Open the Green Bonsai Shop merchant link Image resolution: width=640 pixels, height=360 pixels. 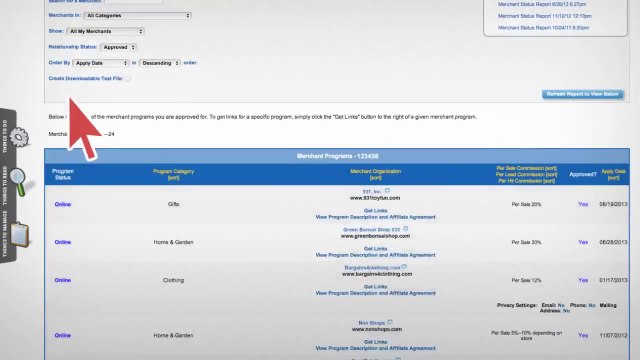point(371,230)
